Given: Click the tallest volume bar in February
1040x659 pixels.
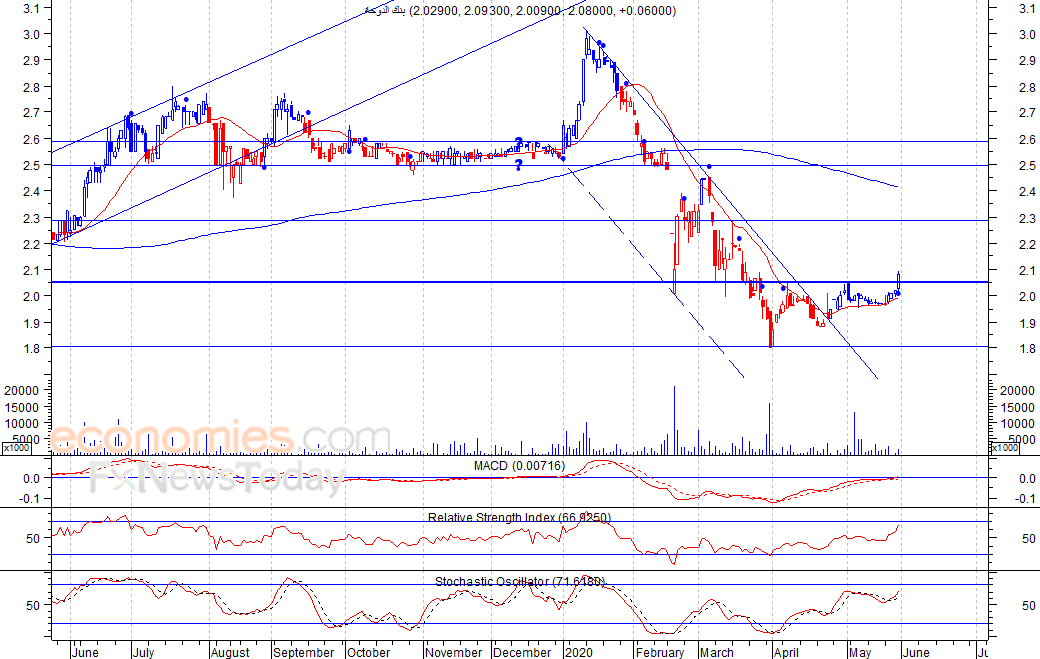Looking at the screenshot, I should 675,420.
